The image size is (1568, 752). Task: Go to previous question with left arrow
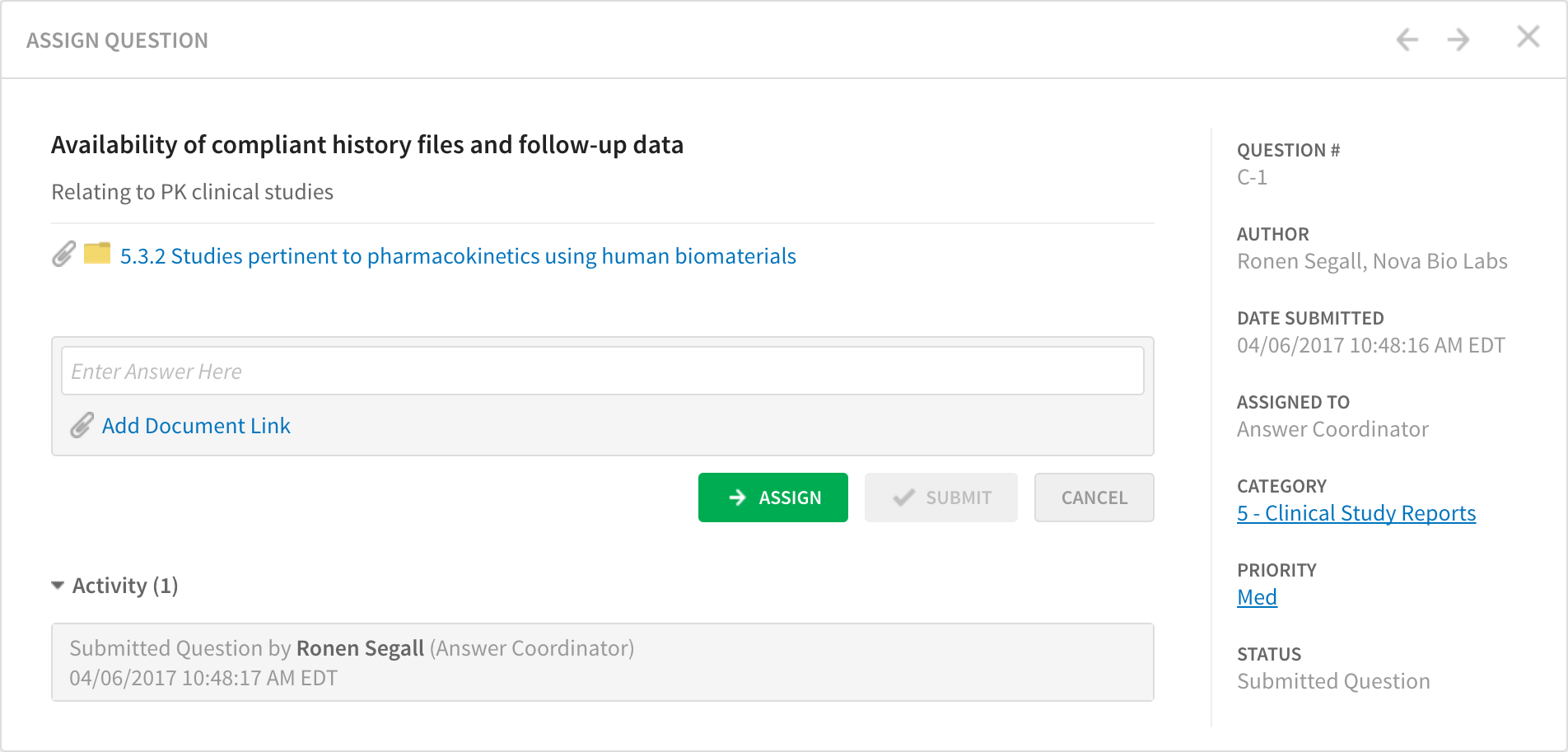point(1407,40)
